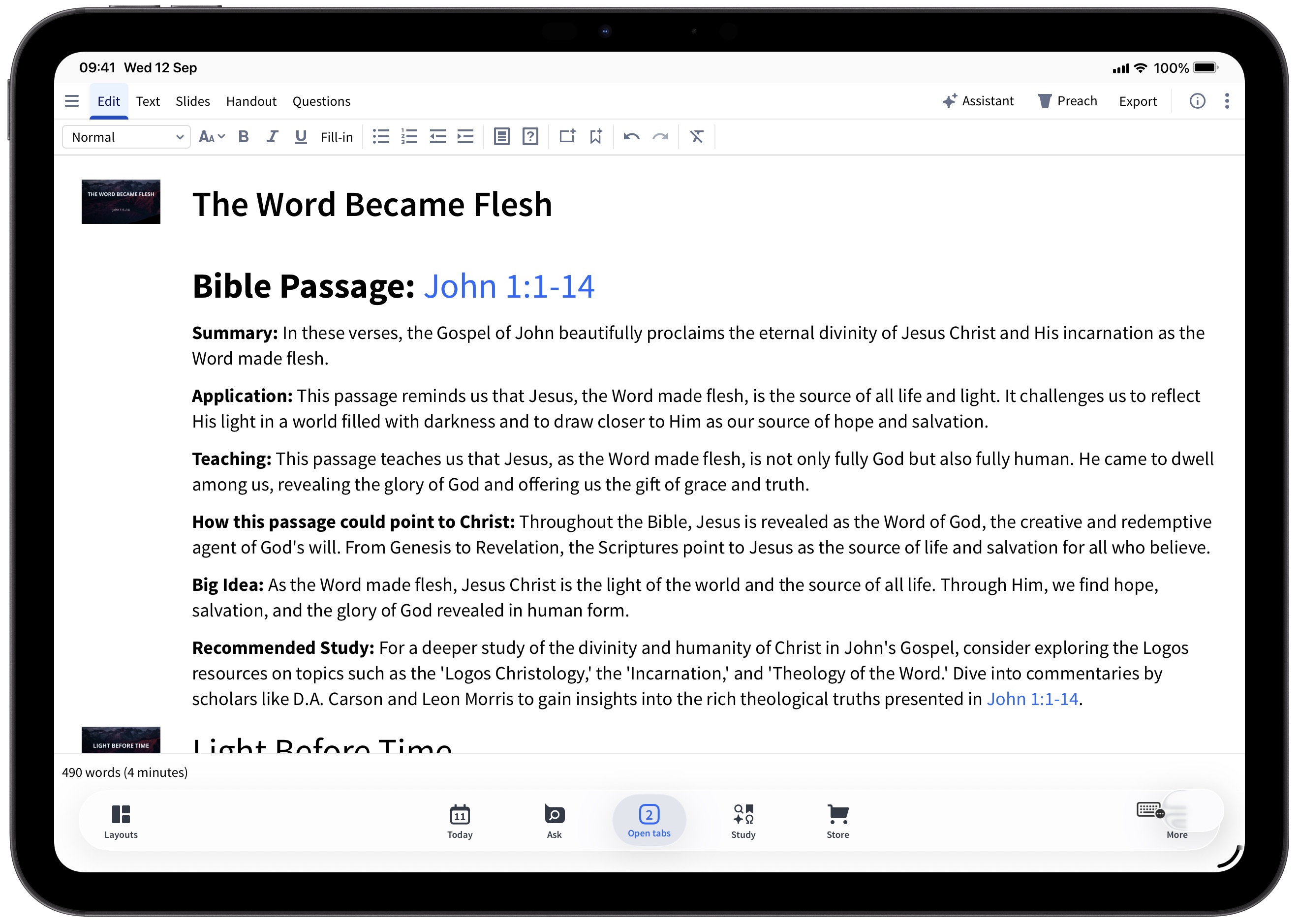Insert a text block icon

[x=501, y=137]
